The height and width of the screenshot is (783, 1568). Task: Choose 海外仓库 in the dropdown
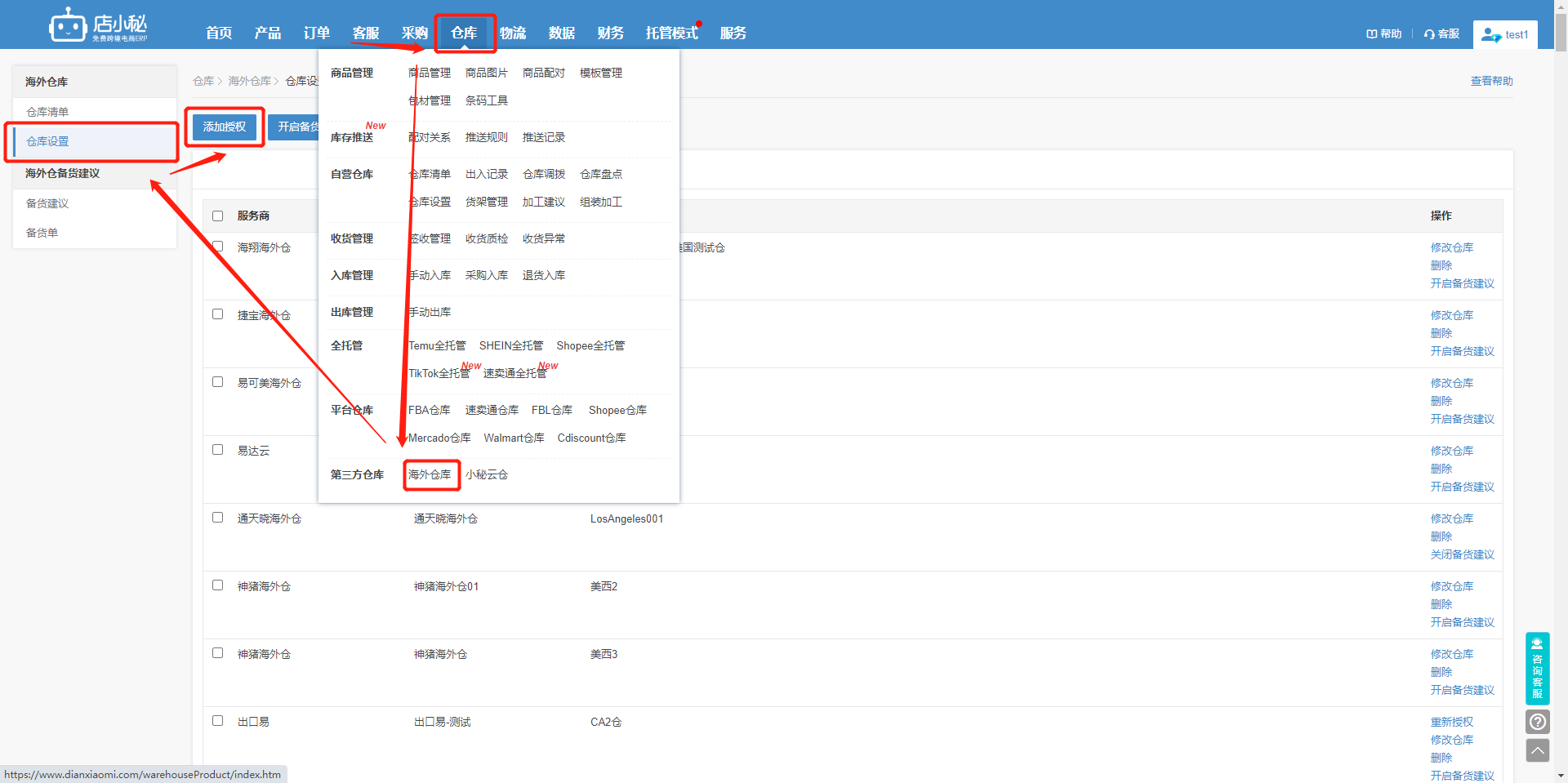click(x=430, y=474)
